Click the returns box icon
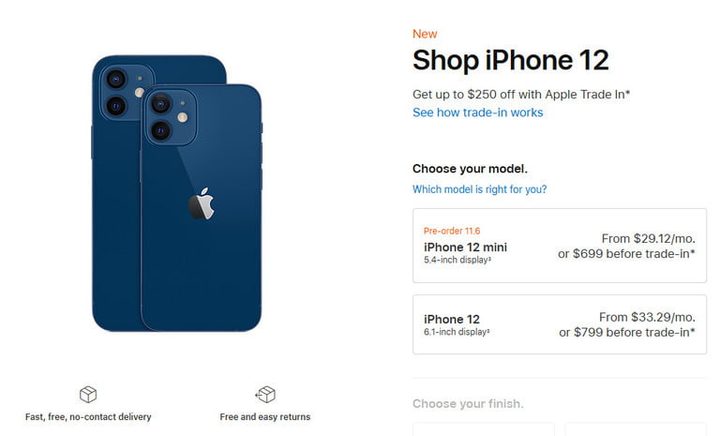This screenshot has width=720, height=436. point(265,394)
